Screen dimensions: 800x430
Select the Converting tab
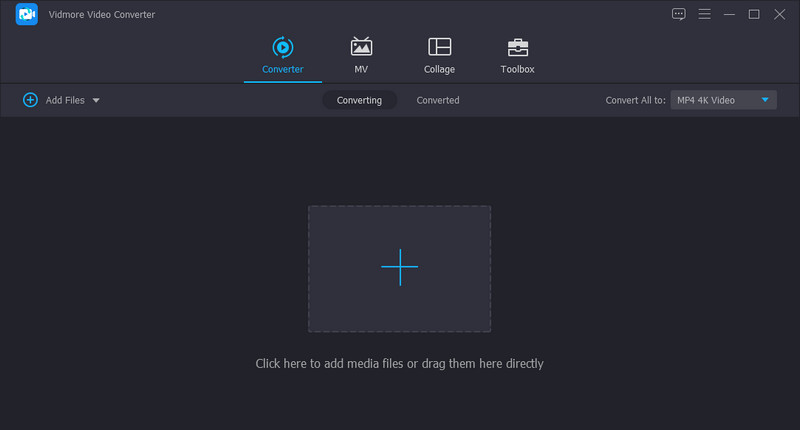point(359,100)
